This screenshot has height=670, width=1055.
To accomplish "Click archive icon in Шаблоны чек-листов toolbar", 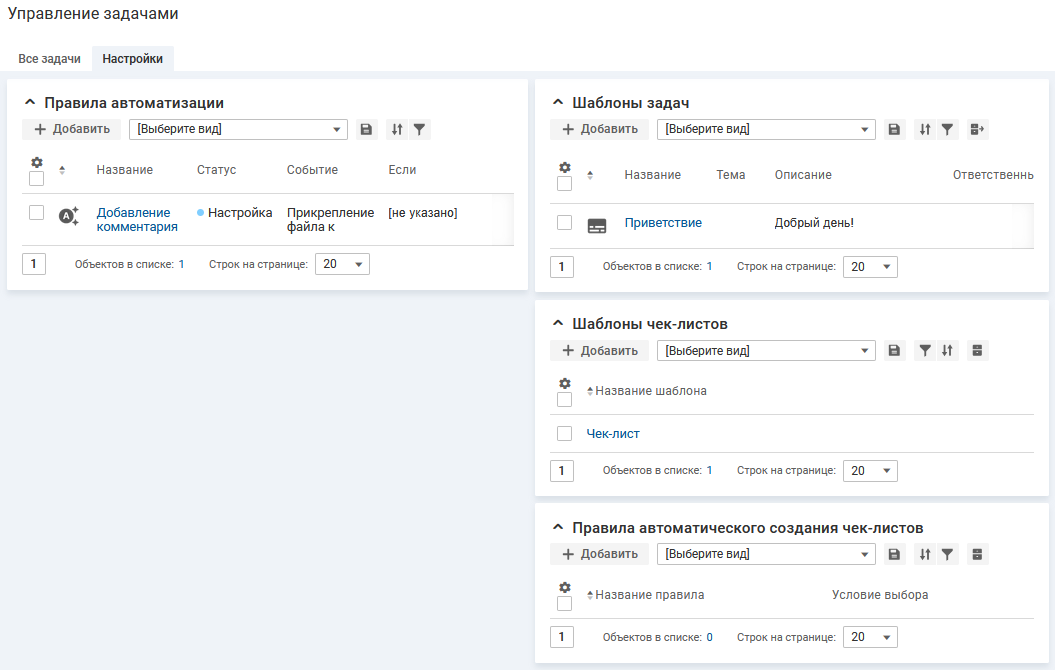I will (x=977, y=350).
